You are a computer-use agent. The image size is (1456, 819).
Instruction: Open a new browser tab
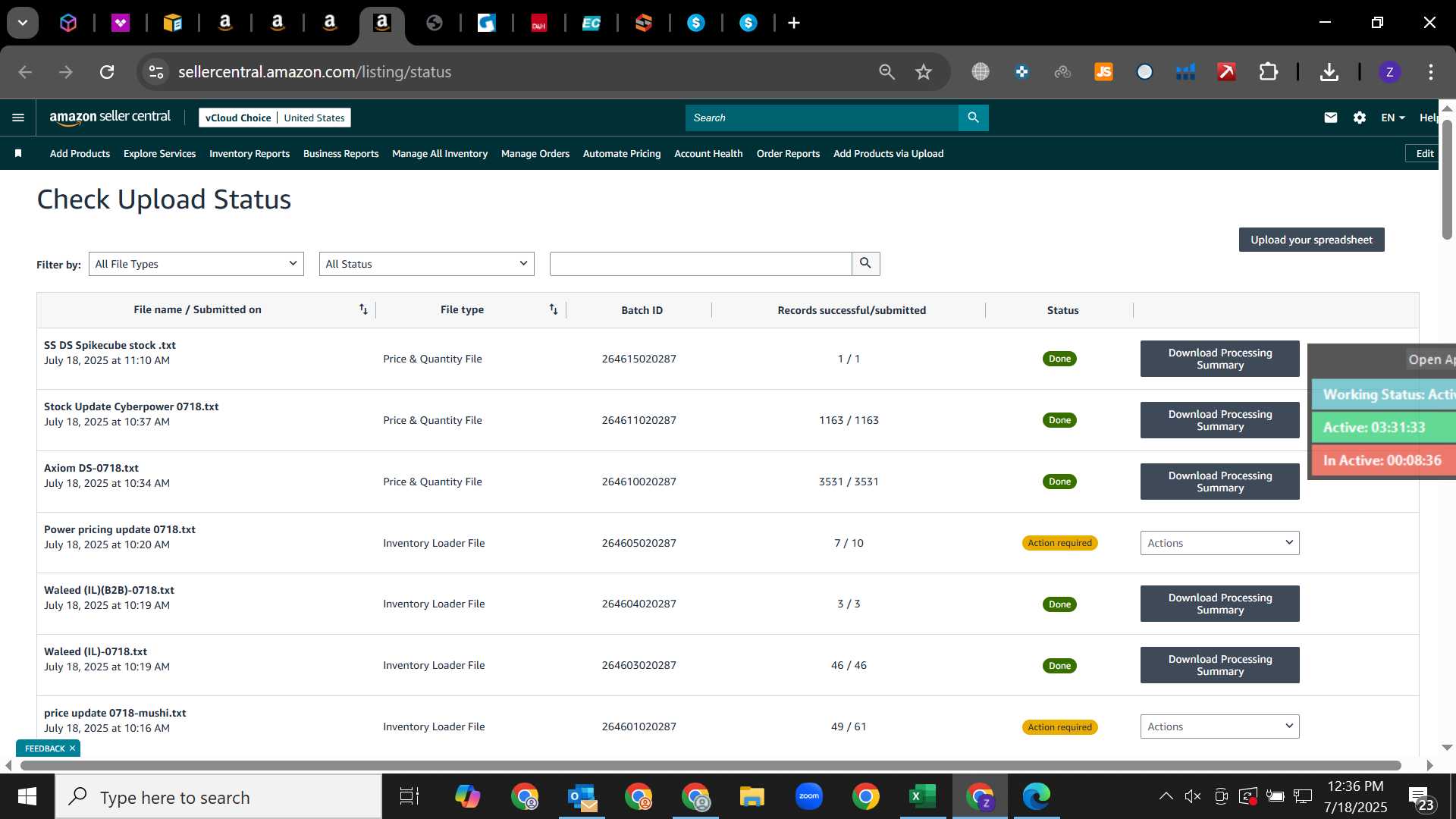(794, 23)
